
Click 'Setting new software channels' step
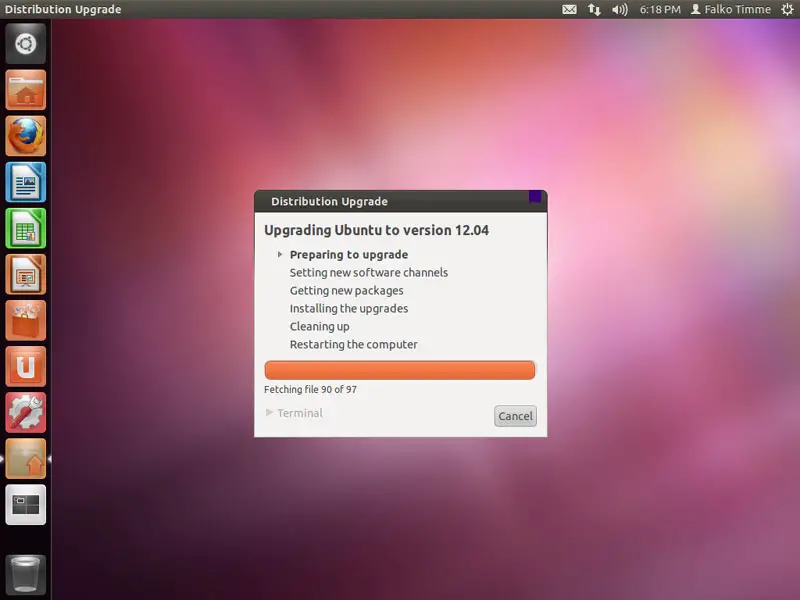coord(369,272)
